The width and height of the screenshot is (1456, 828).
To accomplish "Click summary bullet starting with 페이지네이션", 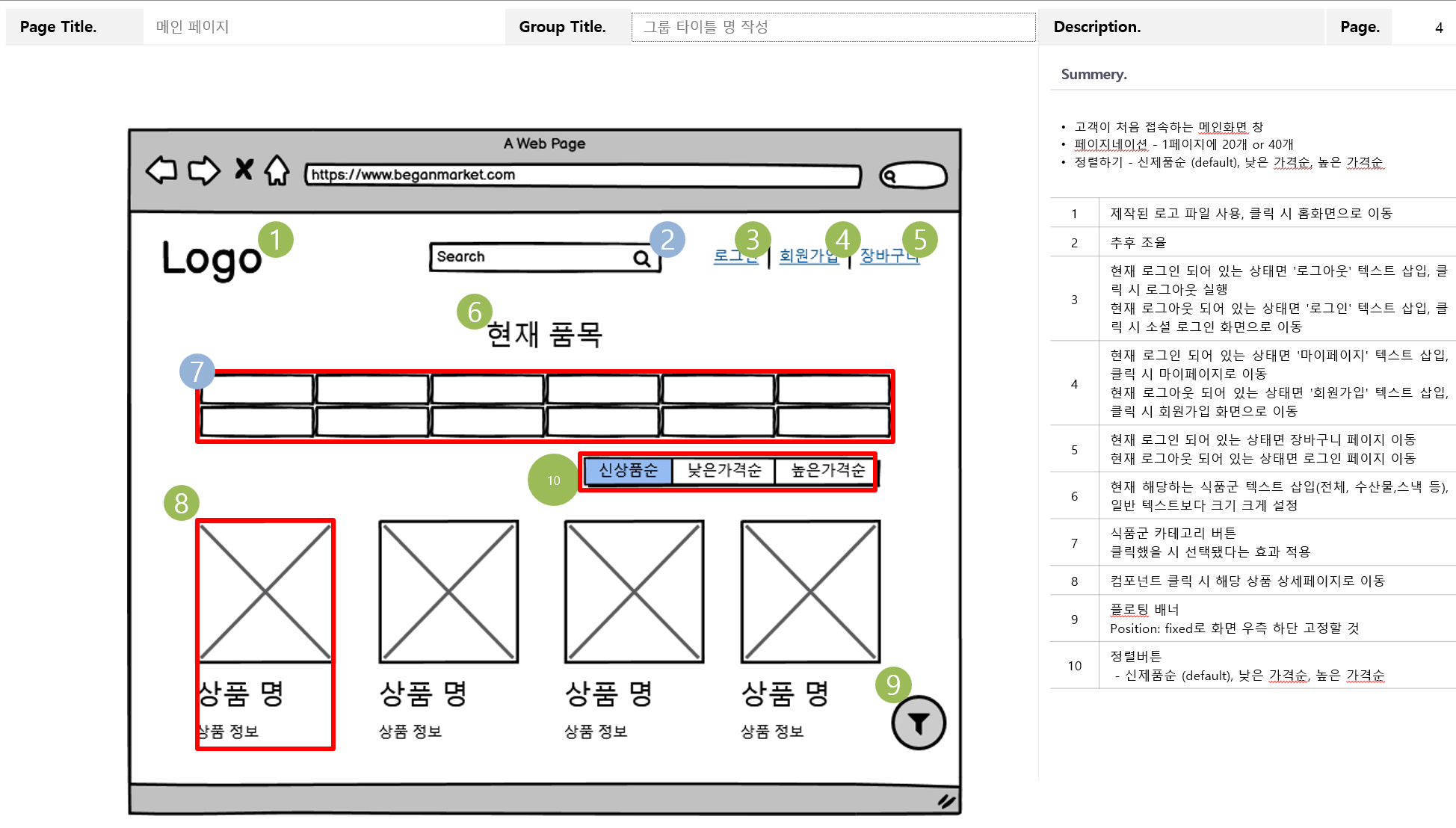I will (1184, 144).
